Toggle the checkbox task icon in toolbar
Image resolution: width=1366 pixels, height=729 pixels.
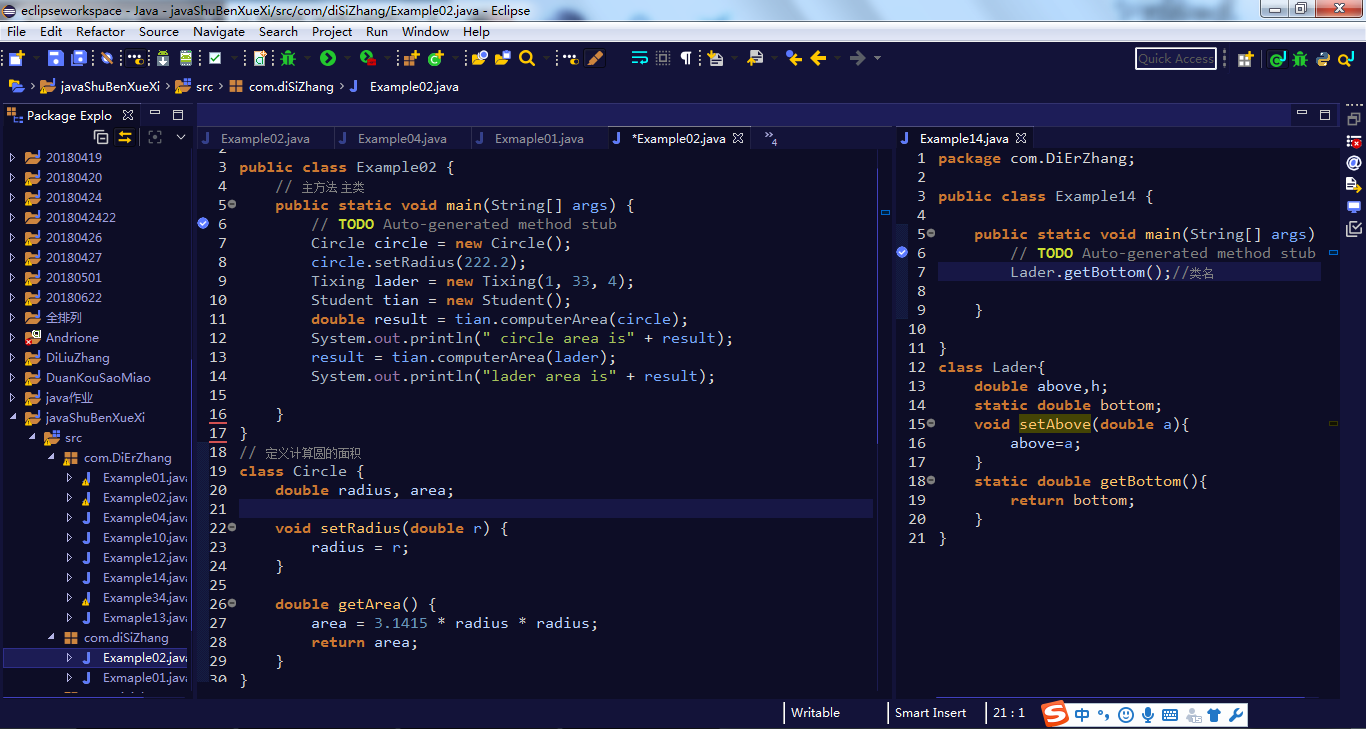215,58
